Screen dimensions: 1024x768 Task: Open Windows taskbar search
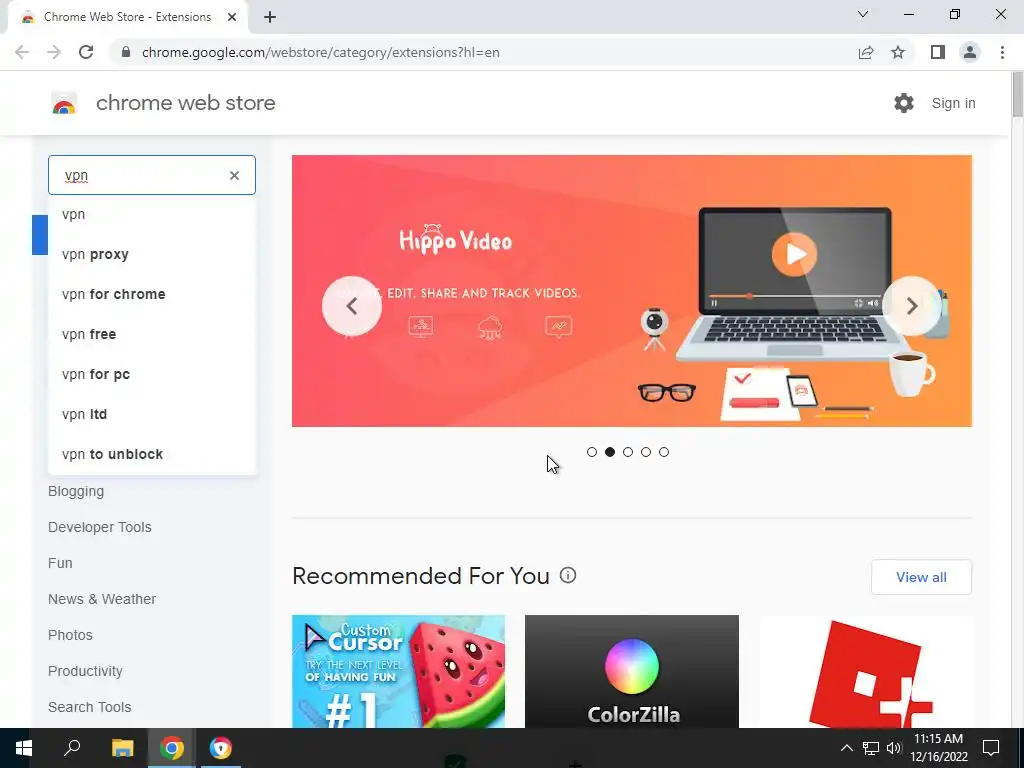72,748
